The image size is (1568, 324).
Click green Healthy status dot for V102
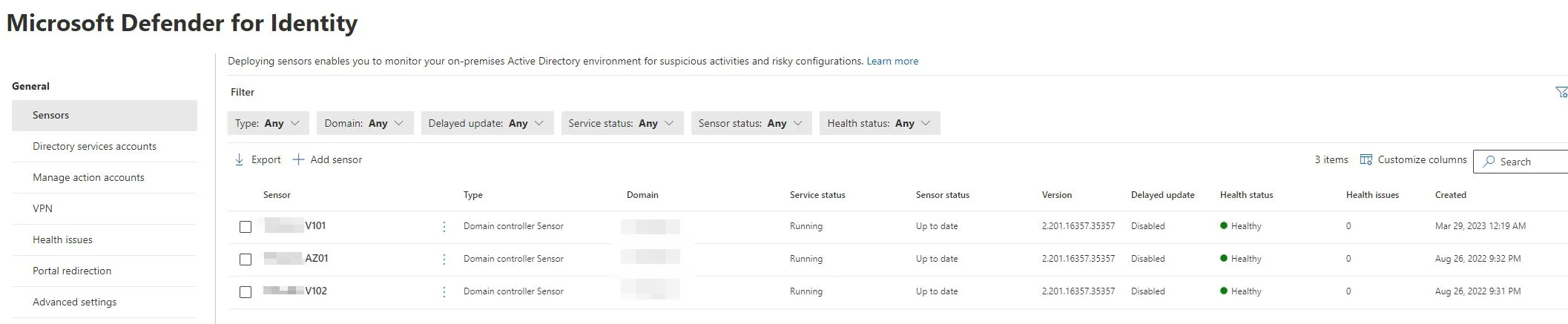1224,291
